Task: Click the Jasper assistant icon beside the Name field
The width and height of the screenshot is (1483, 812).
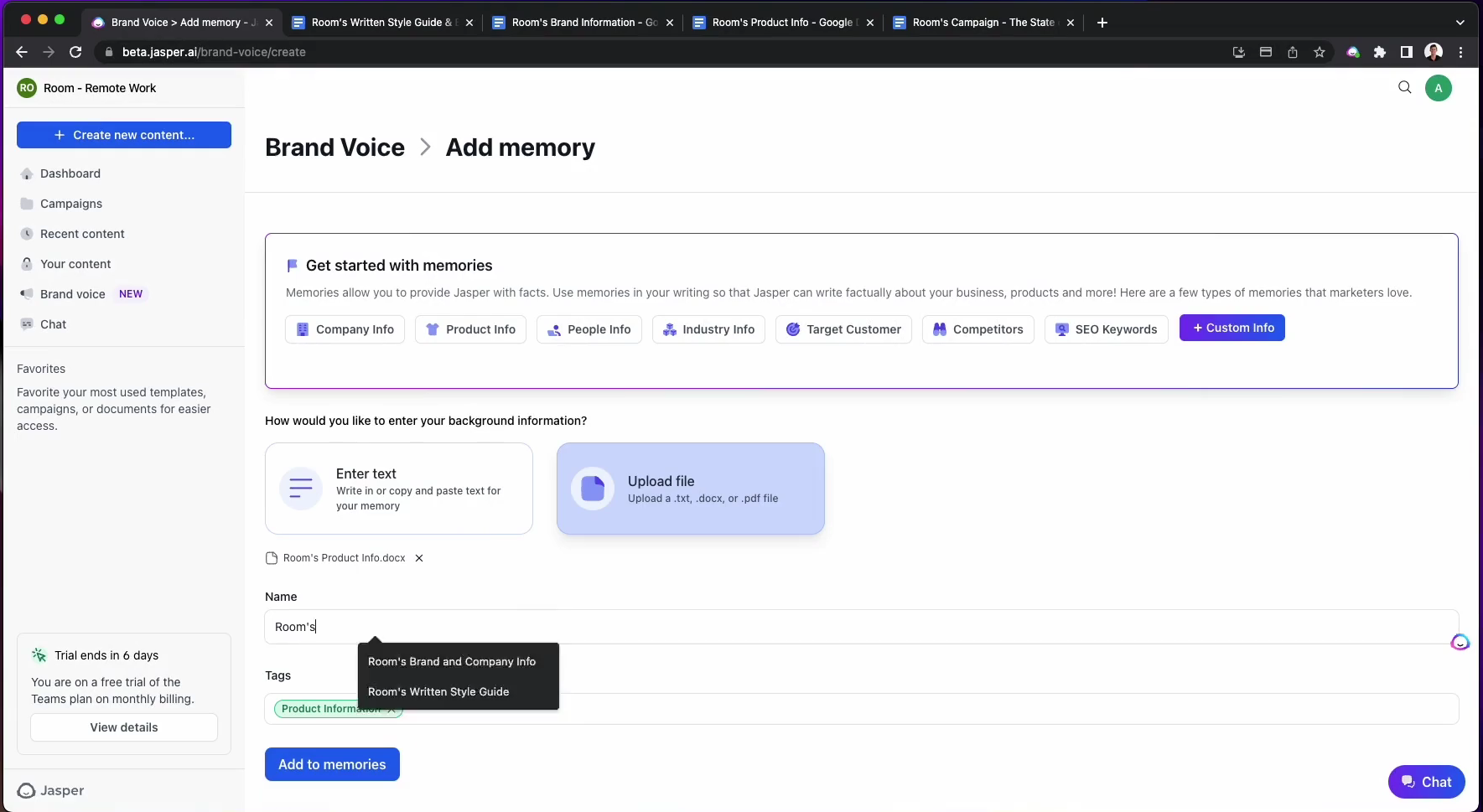Action: pos(1460,642)
